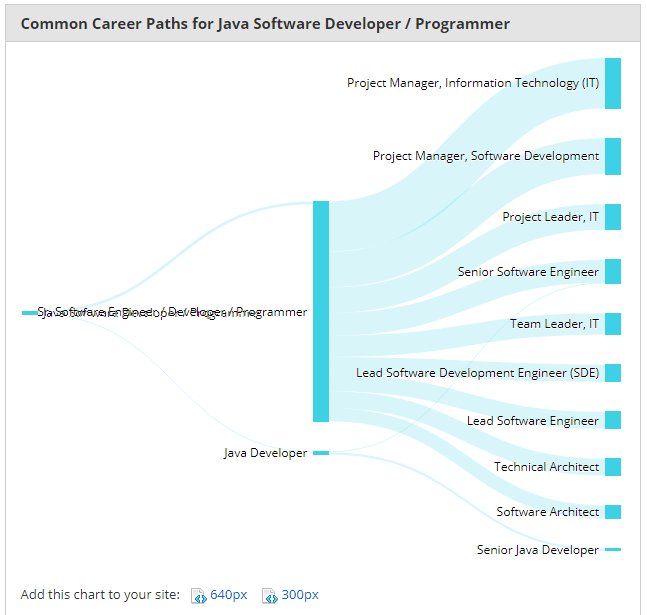The image size is (647, 615).
Task: Click the Senior Java Developer node bar
Action: click(613, 549)
